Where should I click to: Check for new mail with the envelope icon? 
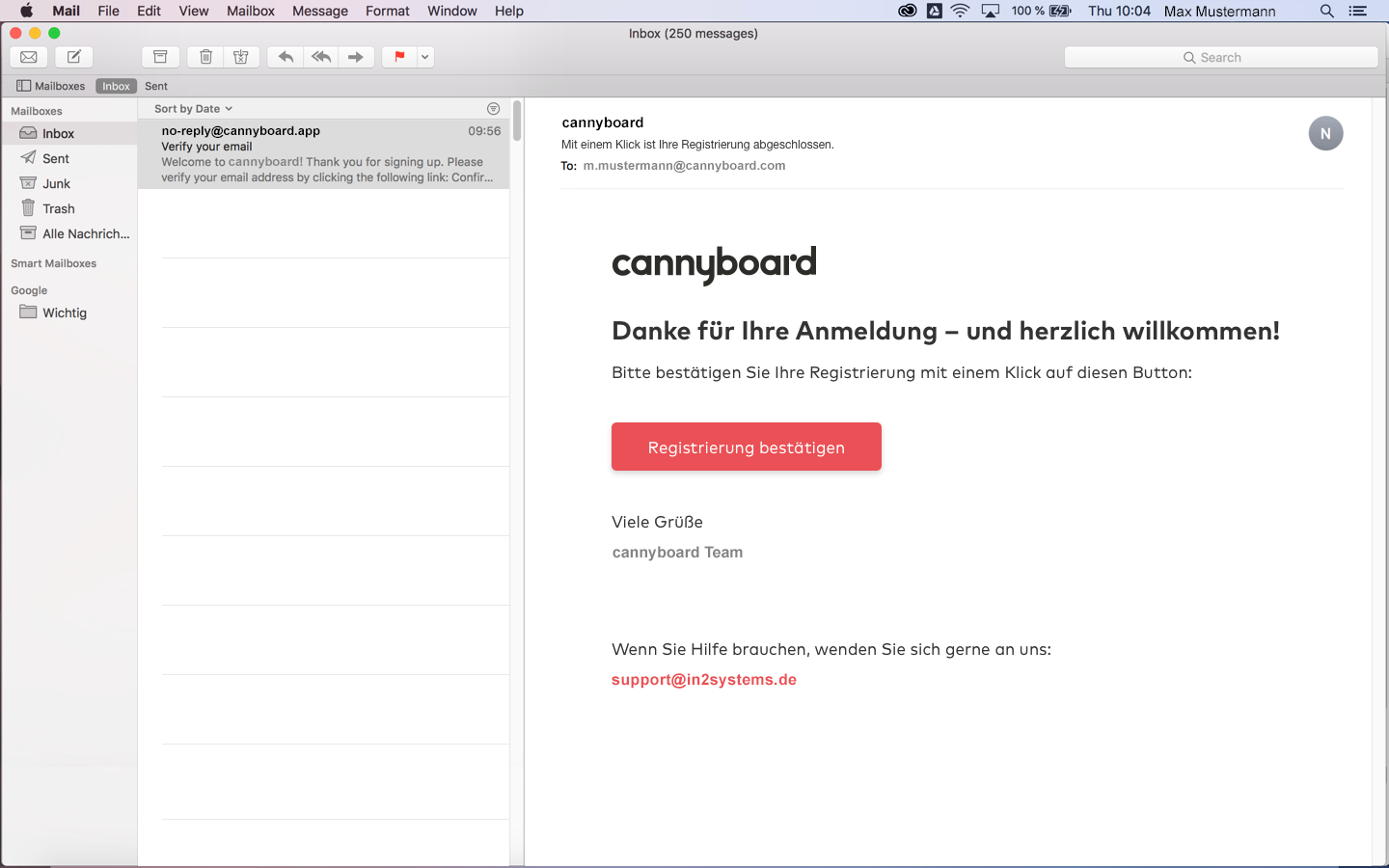[x=28, y=57]
